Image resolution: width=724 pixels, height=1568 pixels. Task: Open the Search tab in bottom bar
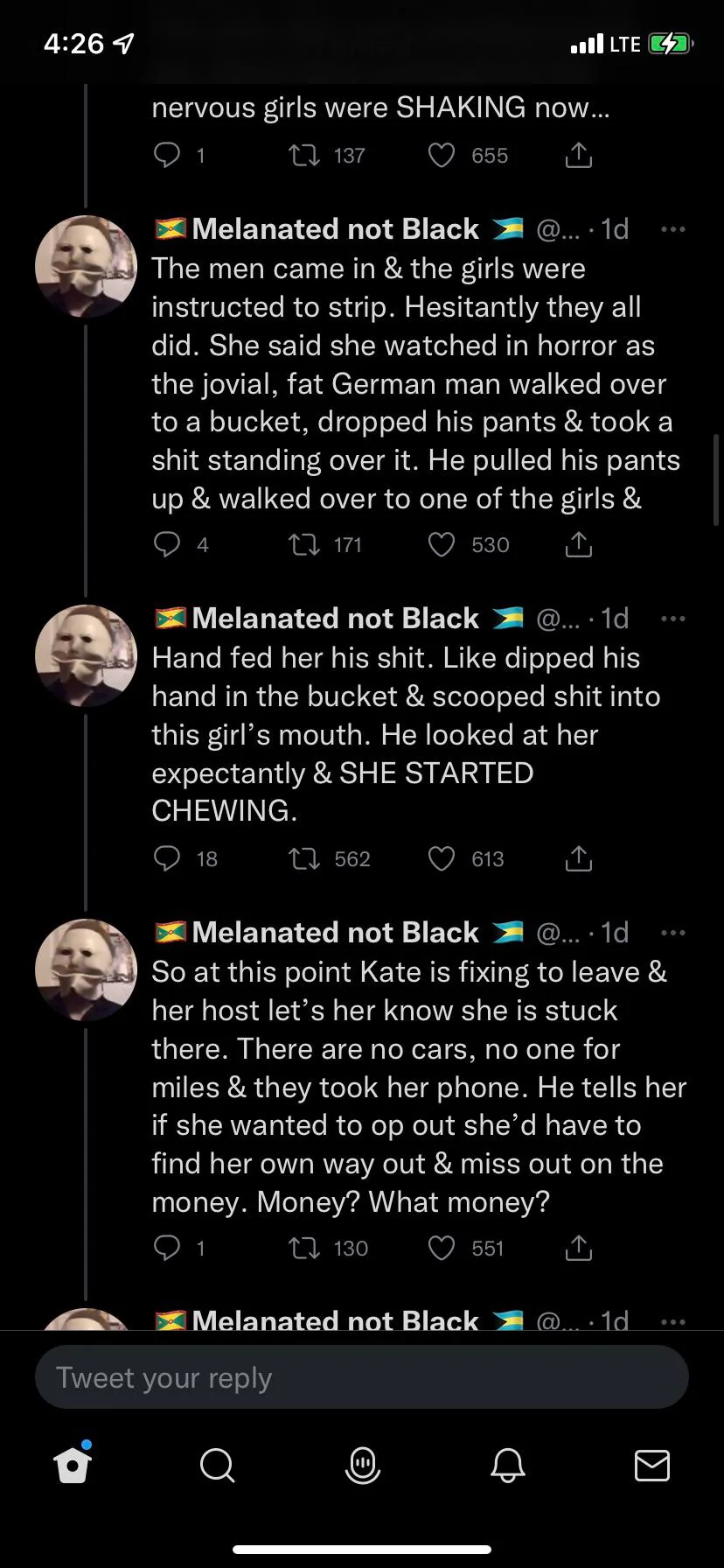(217, 1465)
